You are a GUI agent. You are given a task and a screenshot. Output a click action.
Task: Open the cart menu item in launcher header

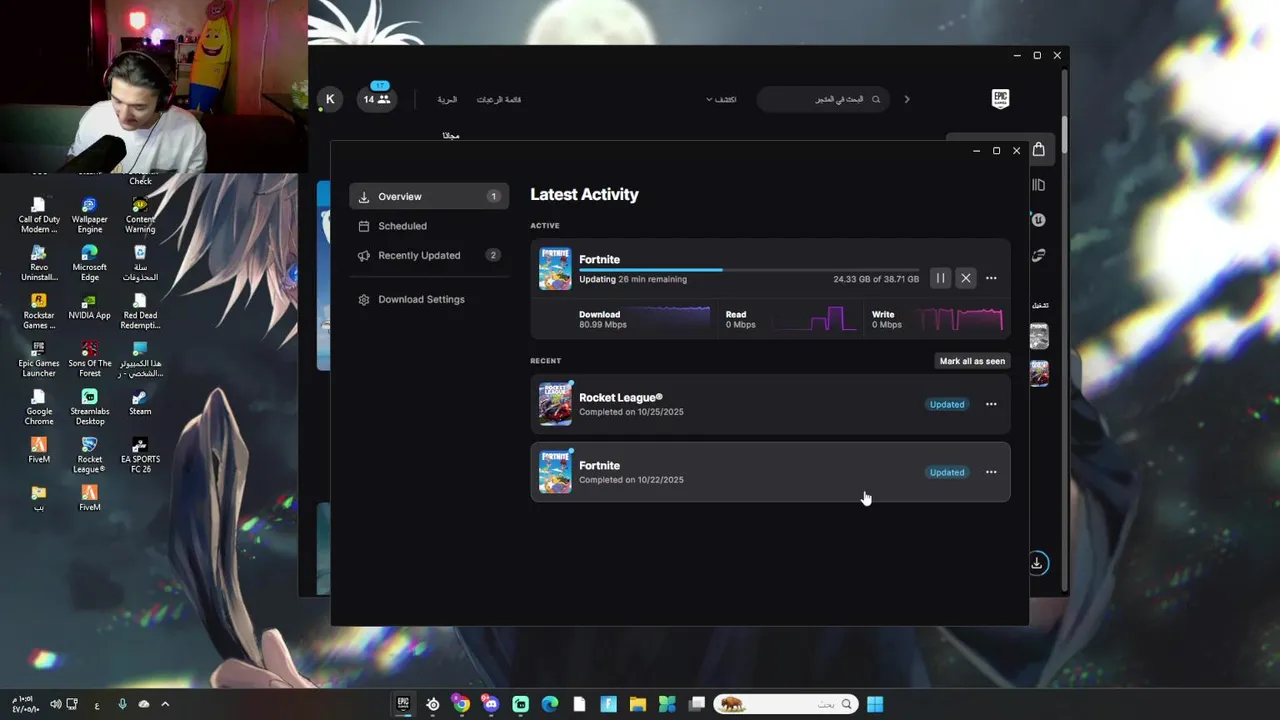click(x=447, y=99)
